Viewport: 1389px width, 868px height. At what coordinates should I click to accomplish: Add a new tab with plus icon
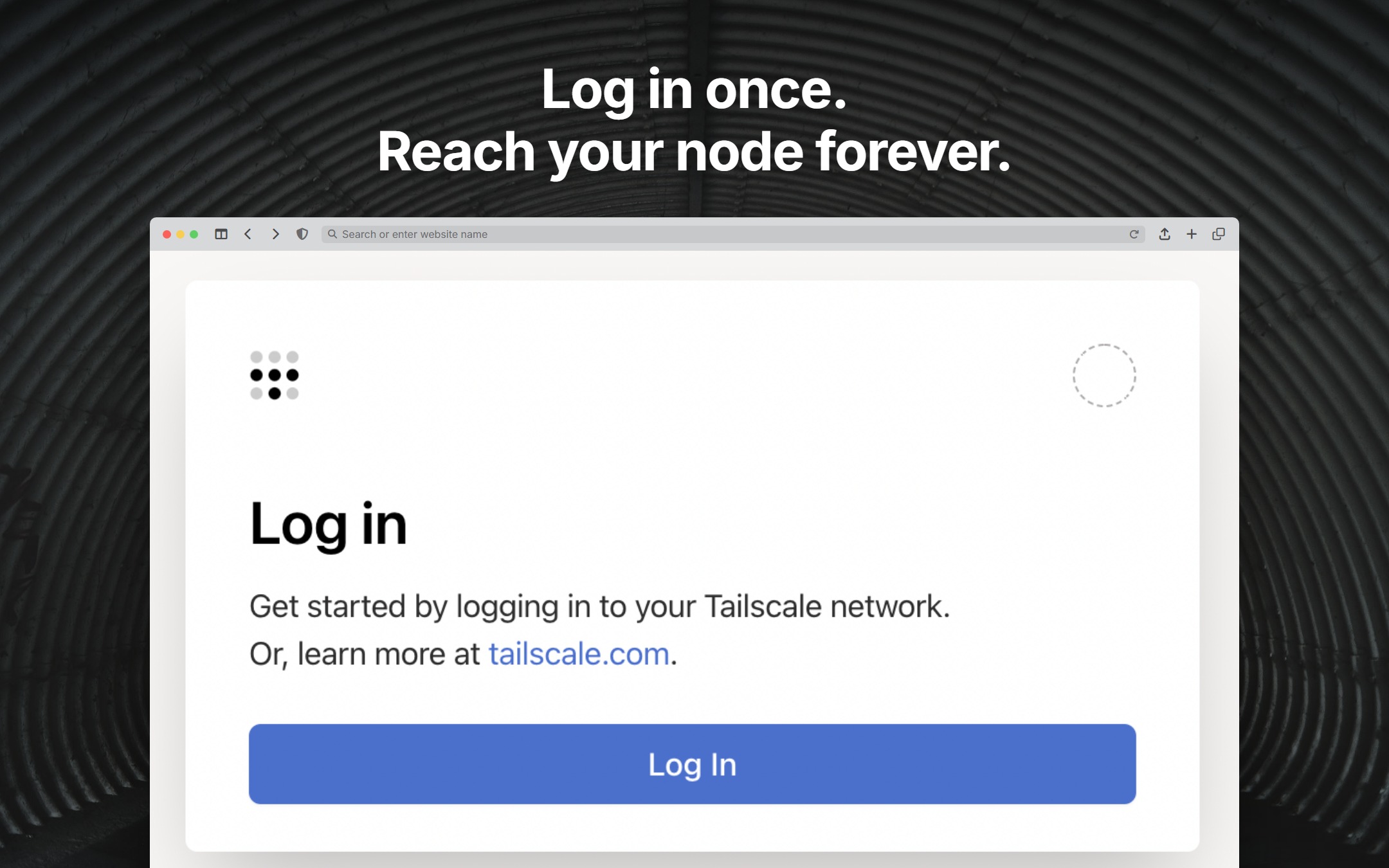pyautogui.click(x=1192, y=234)
